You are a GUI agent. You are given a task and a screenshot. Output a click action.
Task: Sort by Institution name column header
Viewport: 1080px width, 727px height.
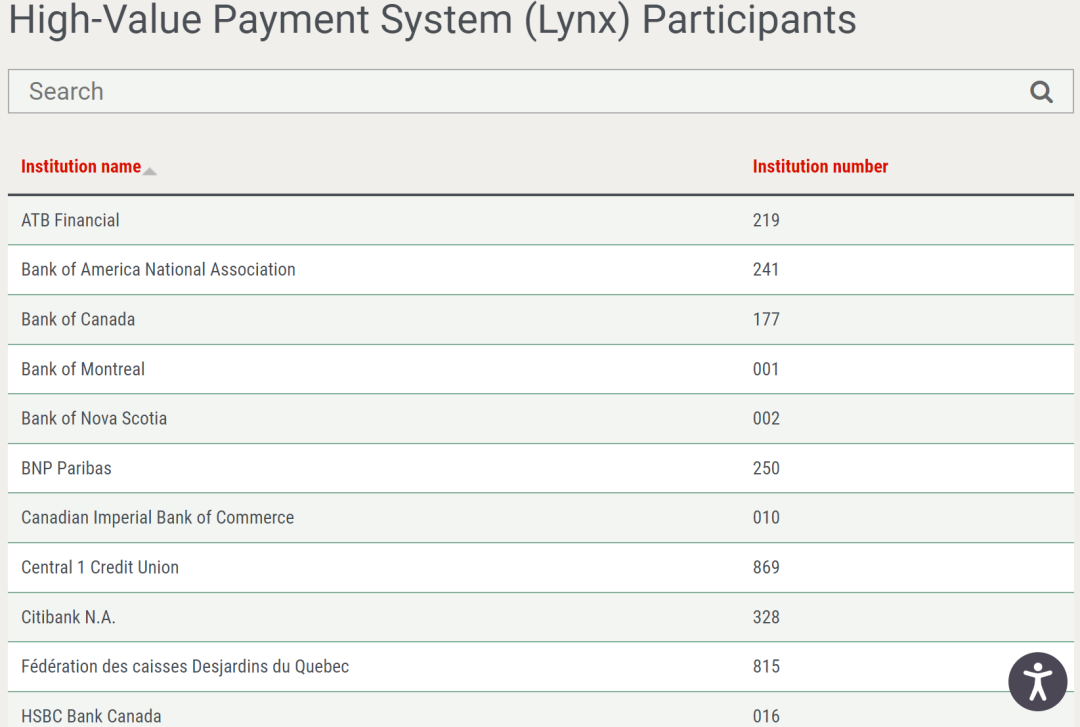coord(81,166)
